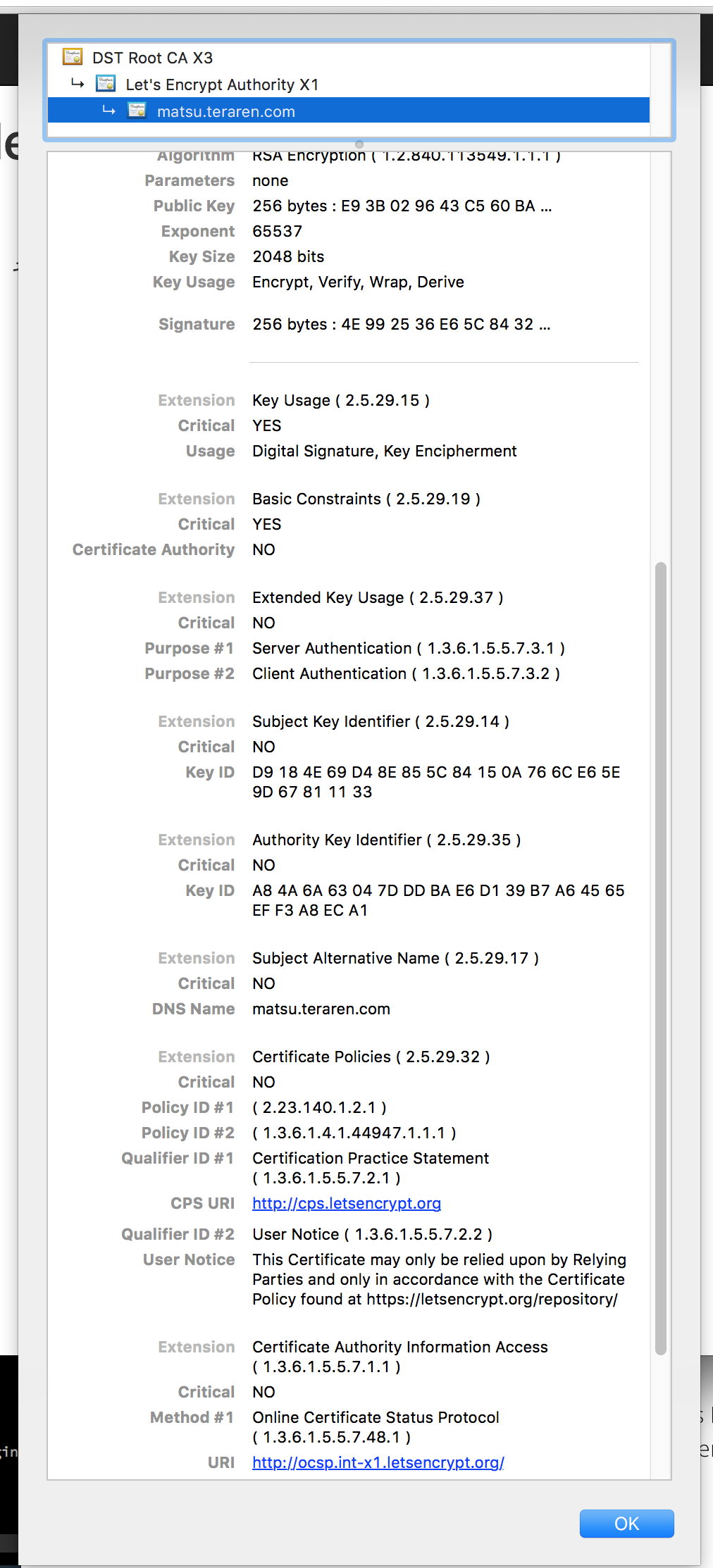
Task: Click the DNS Name value matsu.teraren.com
Action: pyautogui.click(x=321, y=1009)
